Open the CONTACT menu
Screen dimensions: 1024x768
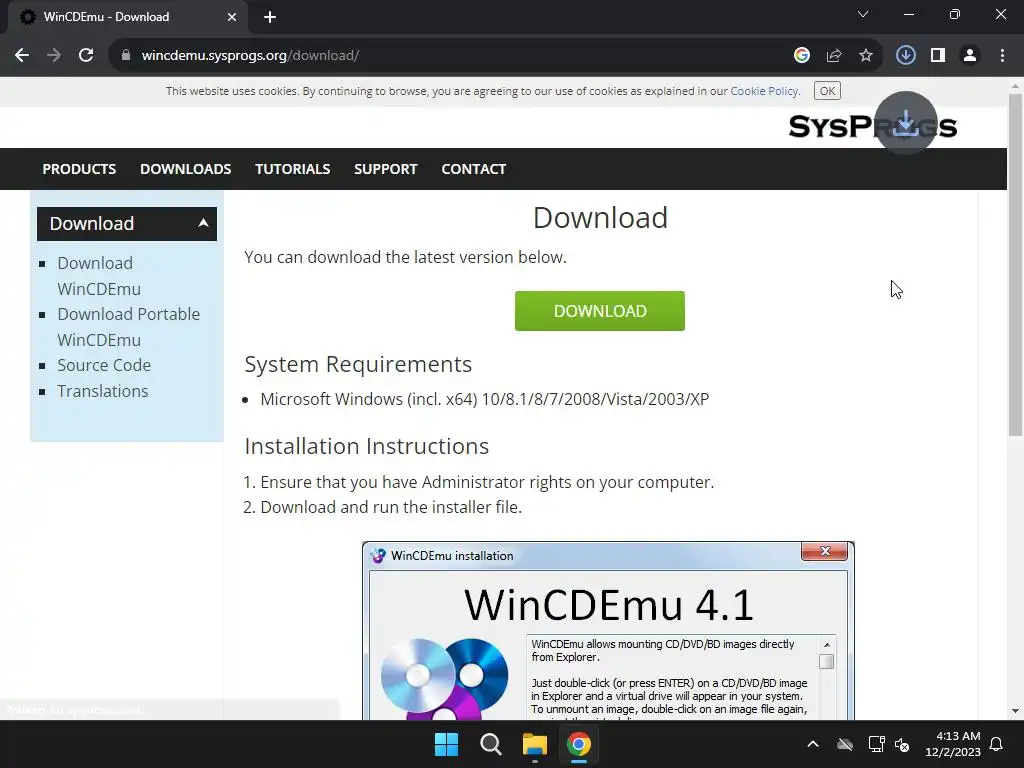point(473,169)
